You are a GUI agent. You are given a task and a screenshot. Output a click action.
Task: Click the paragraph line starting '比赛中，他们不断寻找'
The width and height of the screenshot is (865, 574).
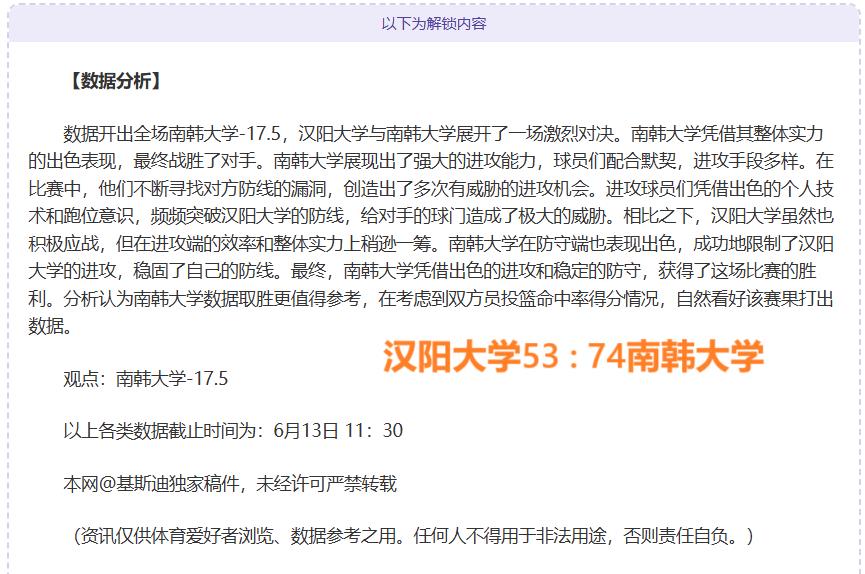[431, 189]
